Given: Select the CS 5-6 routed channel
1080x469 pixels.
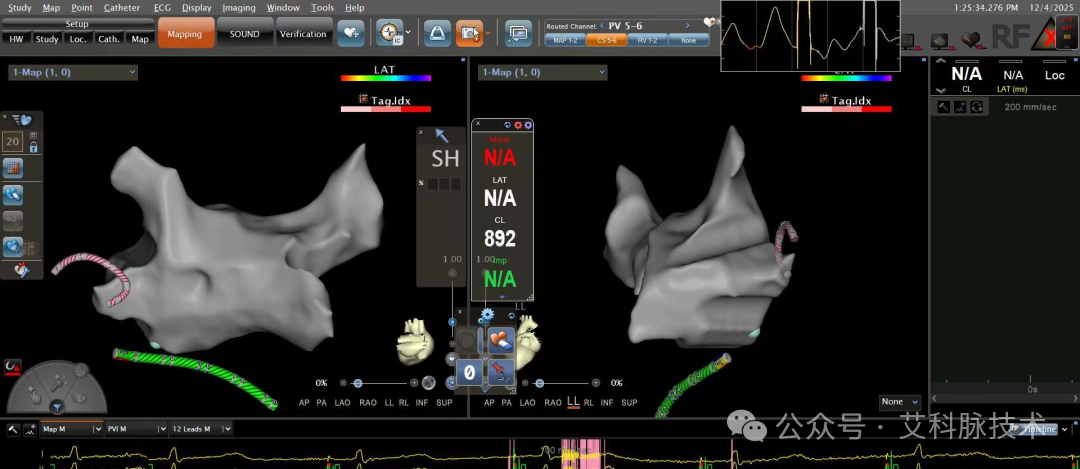Looking at the screenshot, I should click(x=606, y=41).
